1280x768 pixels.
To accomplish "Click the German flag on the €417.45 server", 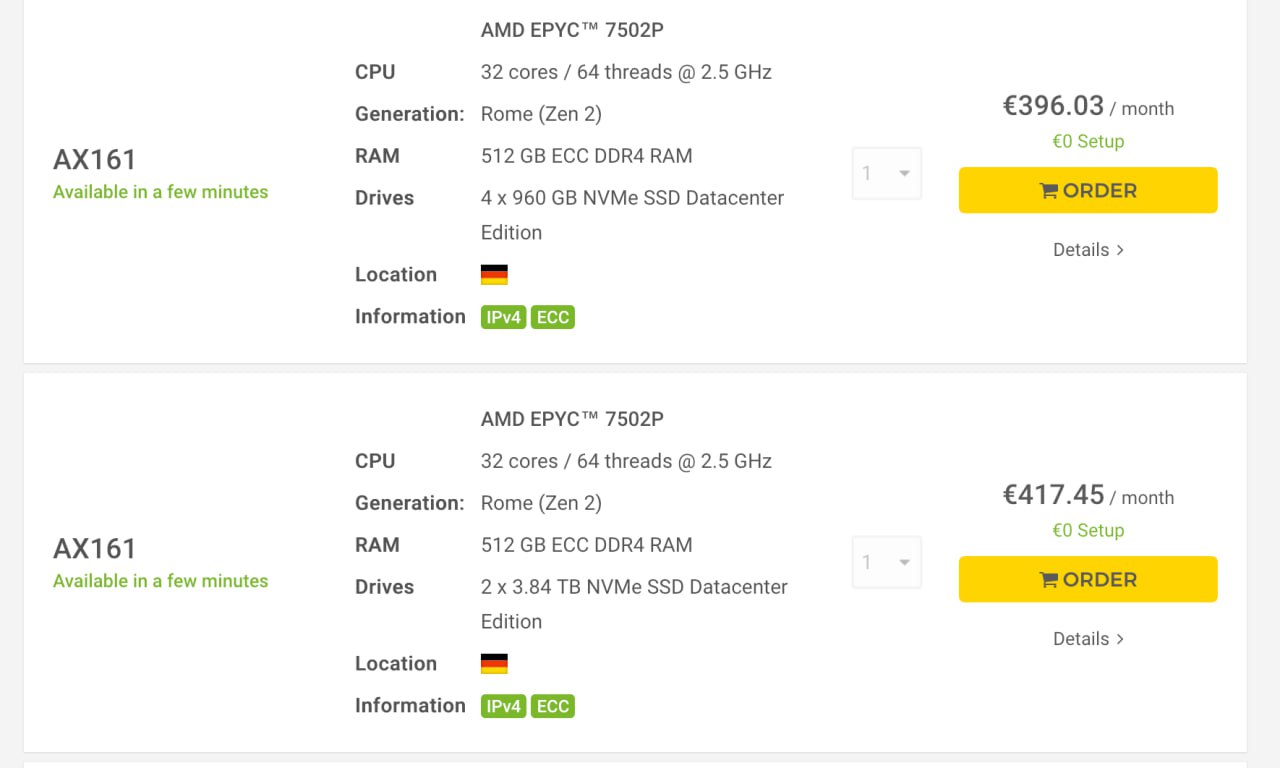I will click(x=494, y=664).
